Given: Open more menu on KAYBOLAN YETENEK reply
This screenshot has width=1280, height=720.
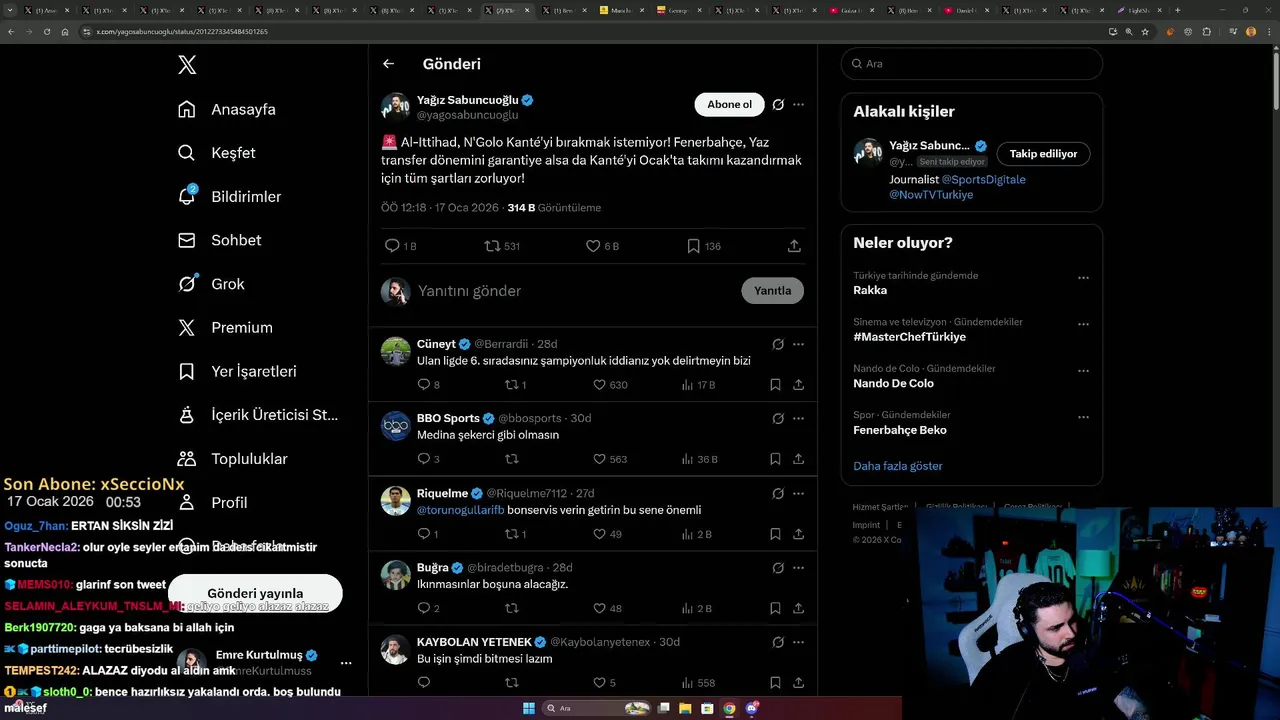Looking at the screenshot, I should pyautogui.click(x=798, y=642).
